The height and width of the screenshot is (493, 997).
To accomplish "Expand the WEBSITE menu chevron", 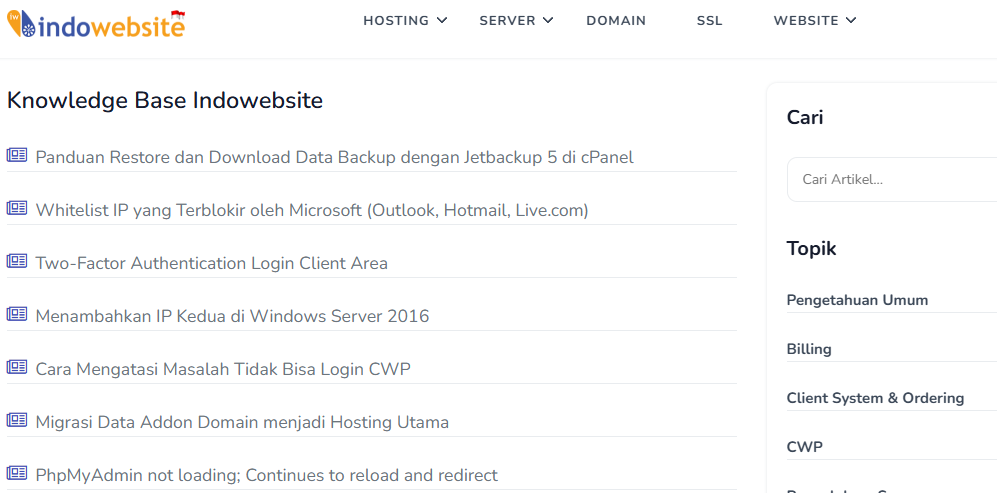I will tap(851, 20).
